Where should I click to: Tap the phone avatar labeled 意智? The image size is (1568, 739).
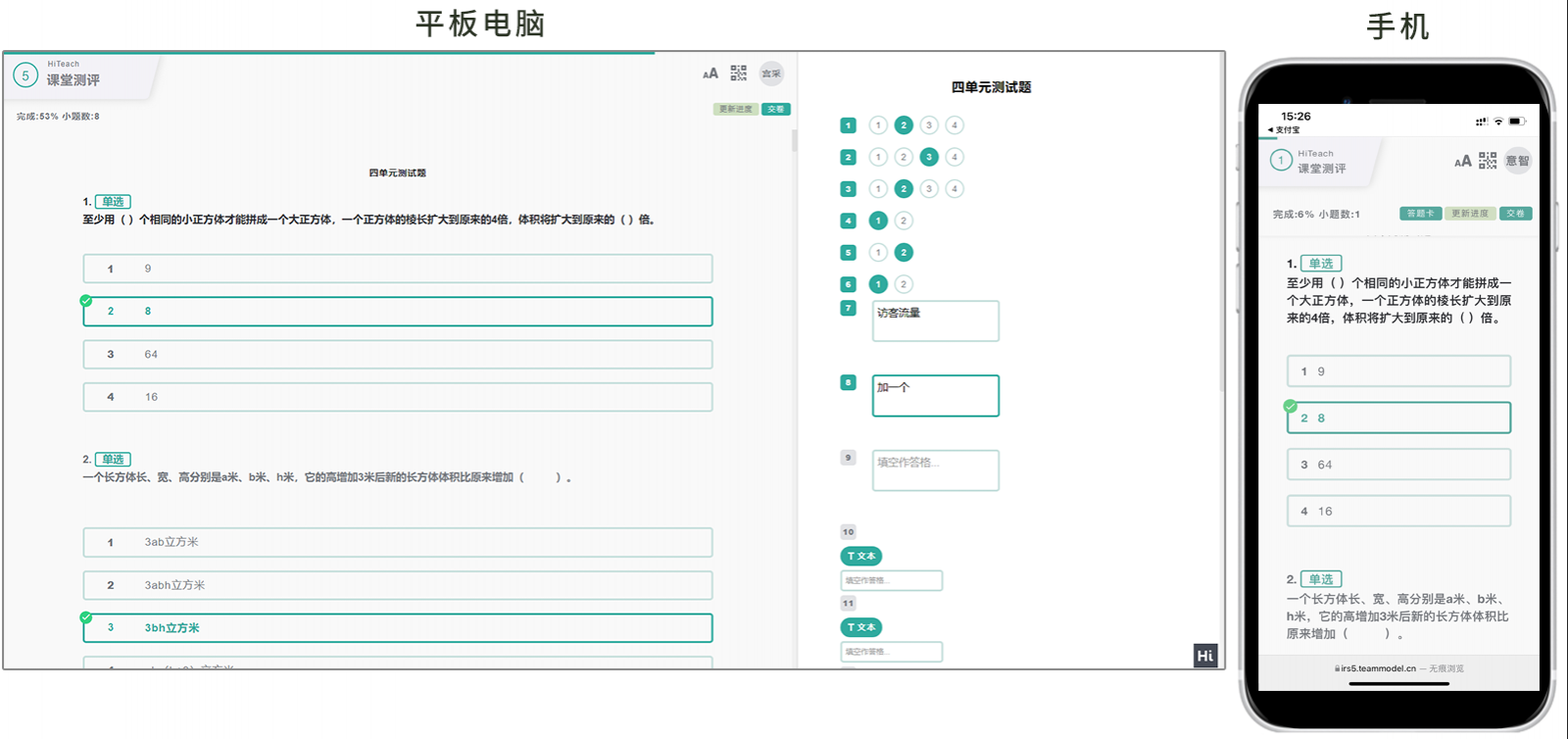tap(1517, 161)
